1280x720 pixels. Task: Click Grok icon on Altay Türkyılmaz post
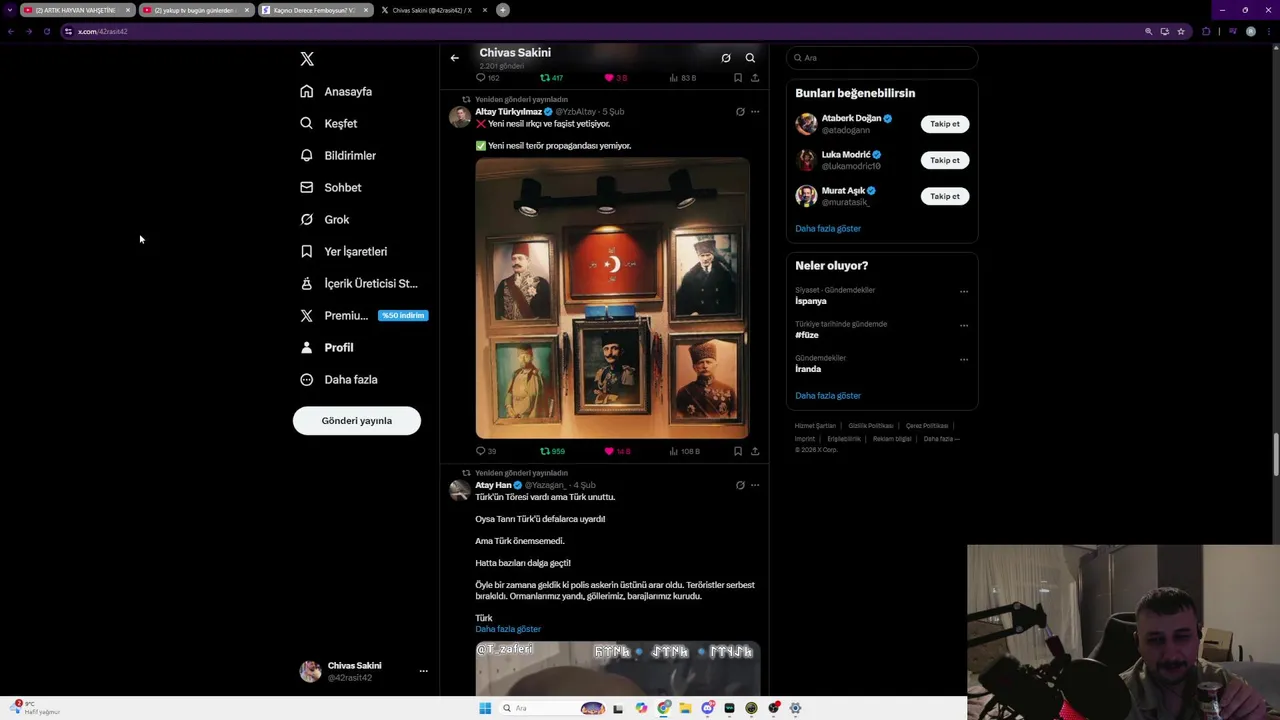[x=740, y=112]
